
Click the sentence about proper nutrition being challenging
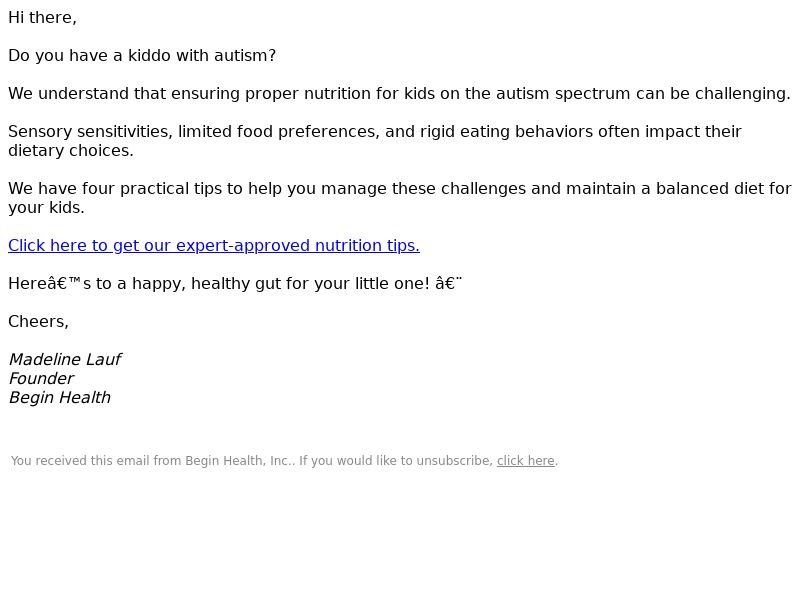click(x=399, y=94)
